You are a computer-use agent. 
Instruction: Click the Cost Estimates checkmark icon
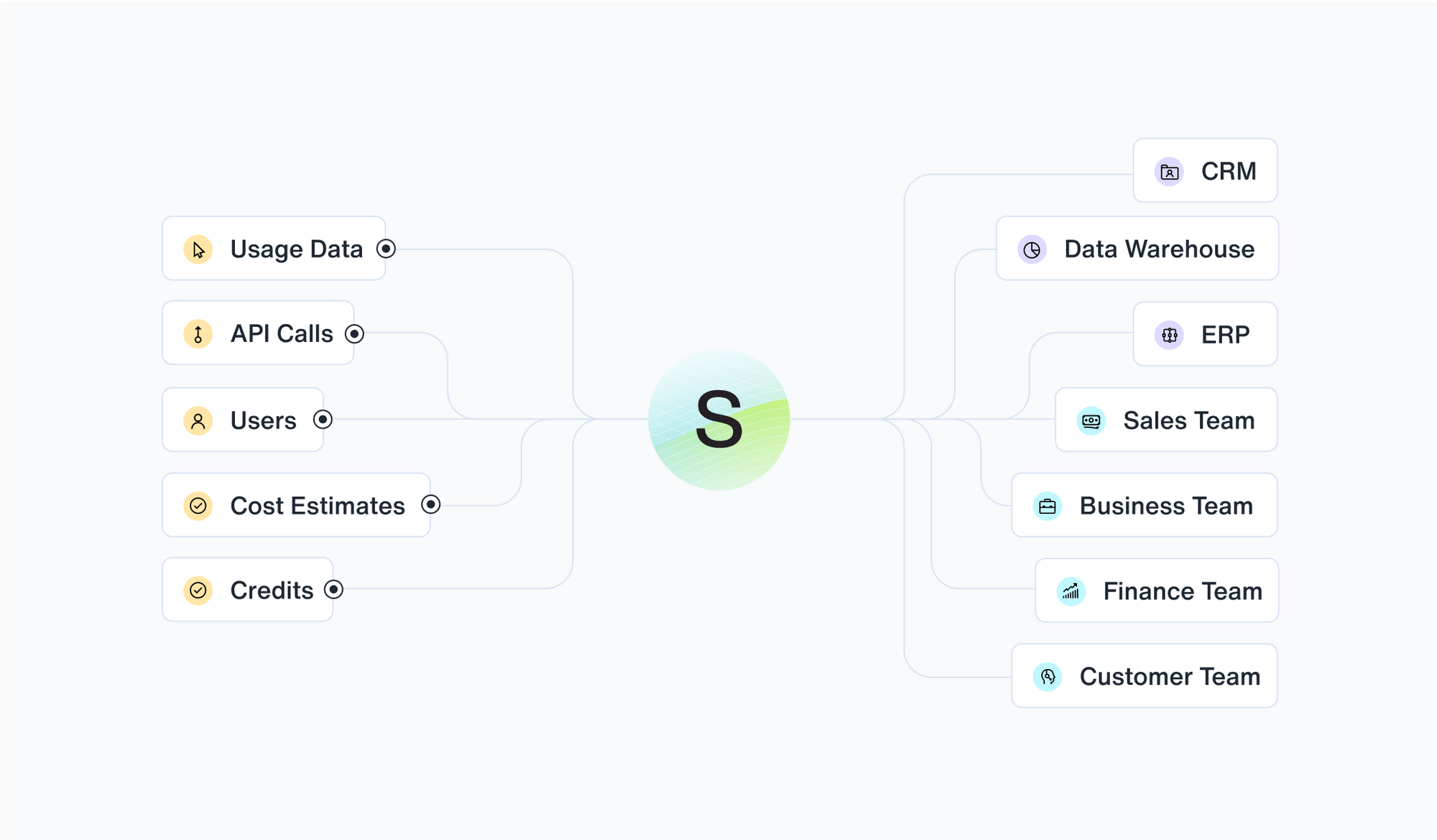pos(198,506)
